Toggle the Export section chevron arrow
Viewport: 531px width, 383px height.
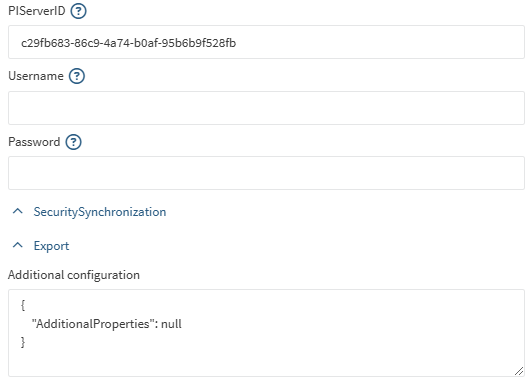[x=18, y=245]
